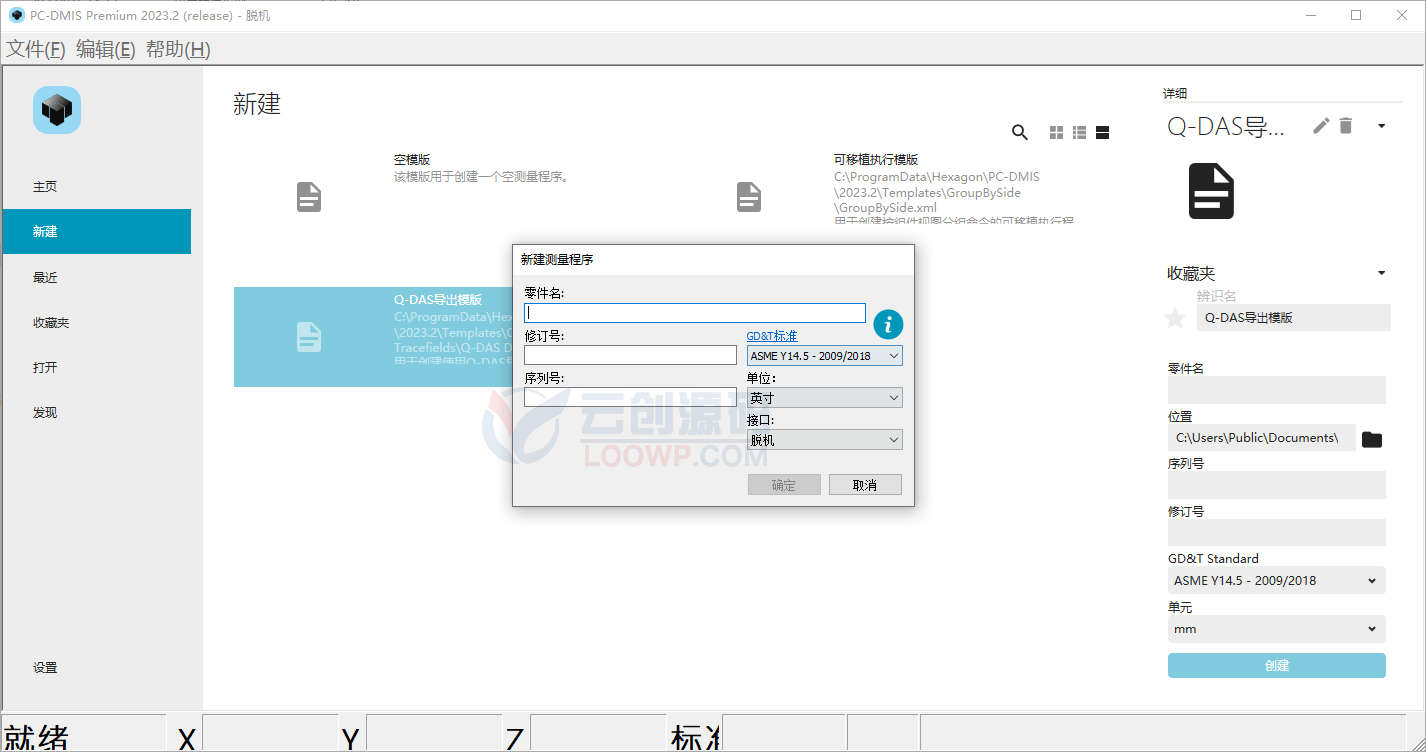Click the 位置 path field
The width and height of the screenshot is (1426, 752).
1262,438
